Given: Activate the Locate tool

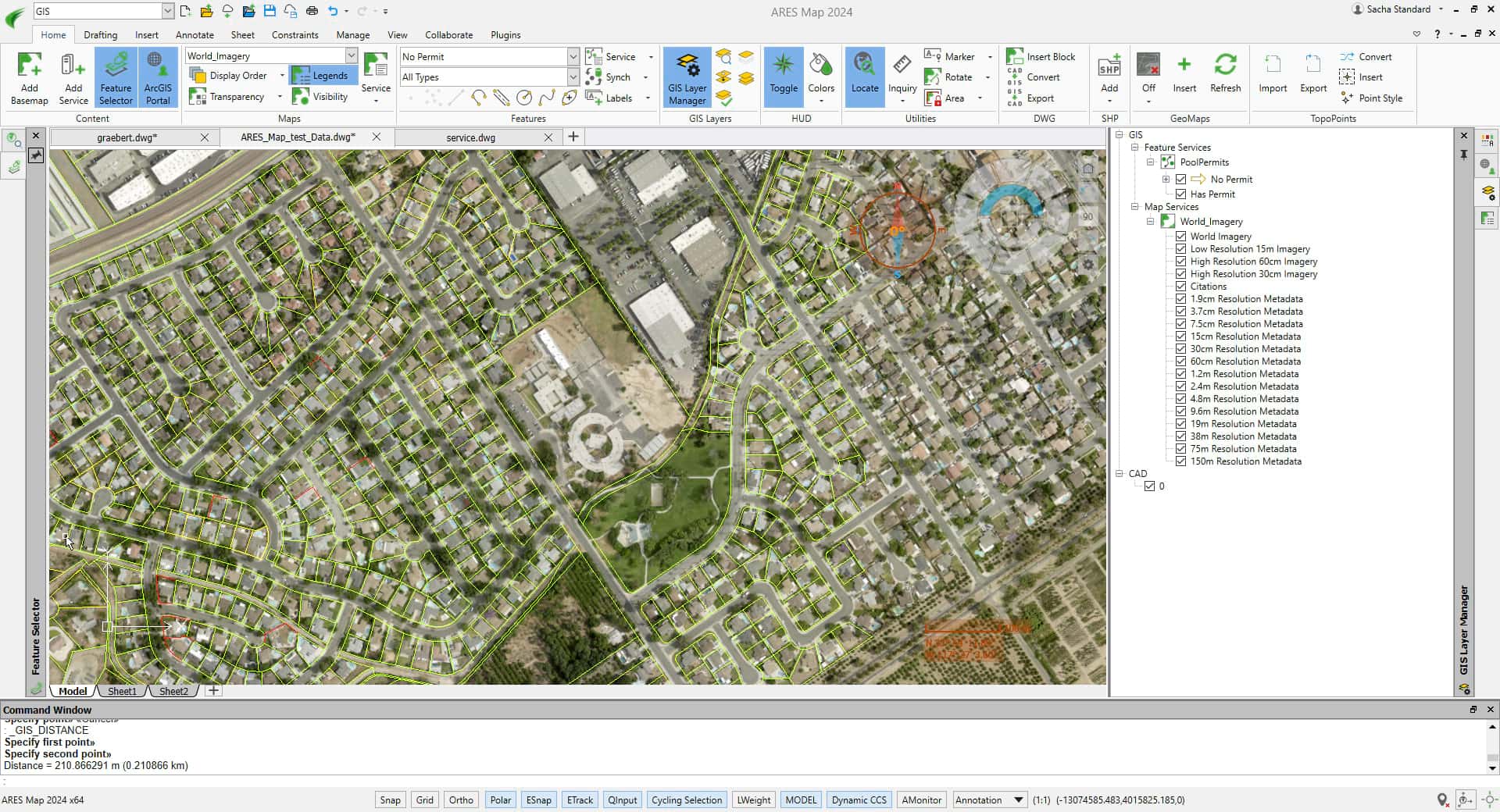Looking at the screenshot, I should click(x=865, y=77).
